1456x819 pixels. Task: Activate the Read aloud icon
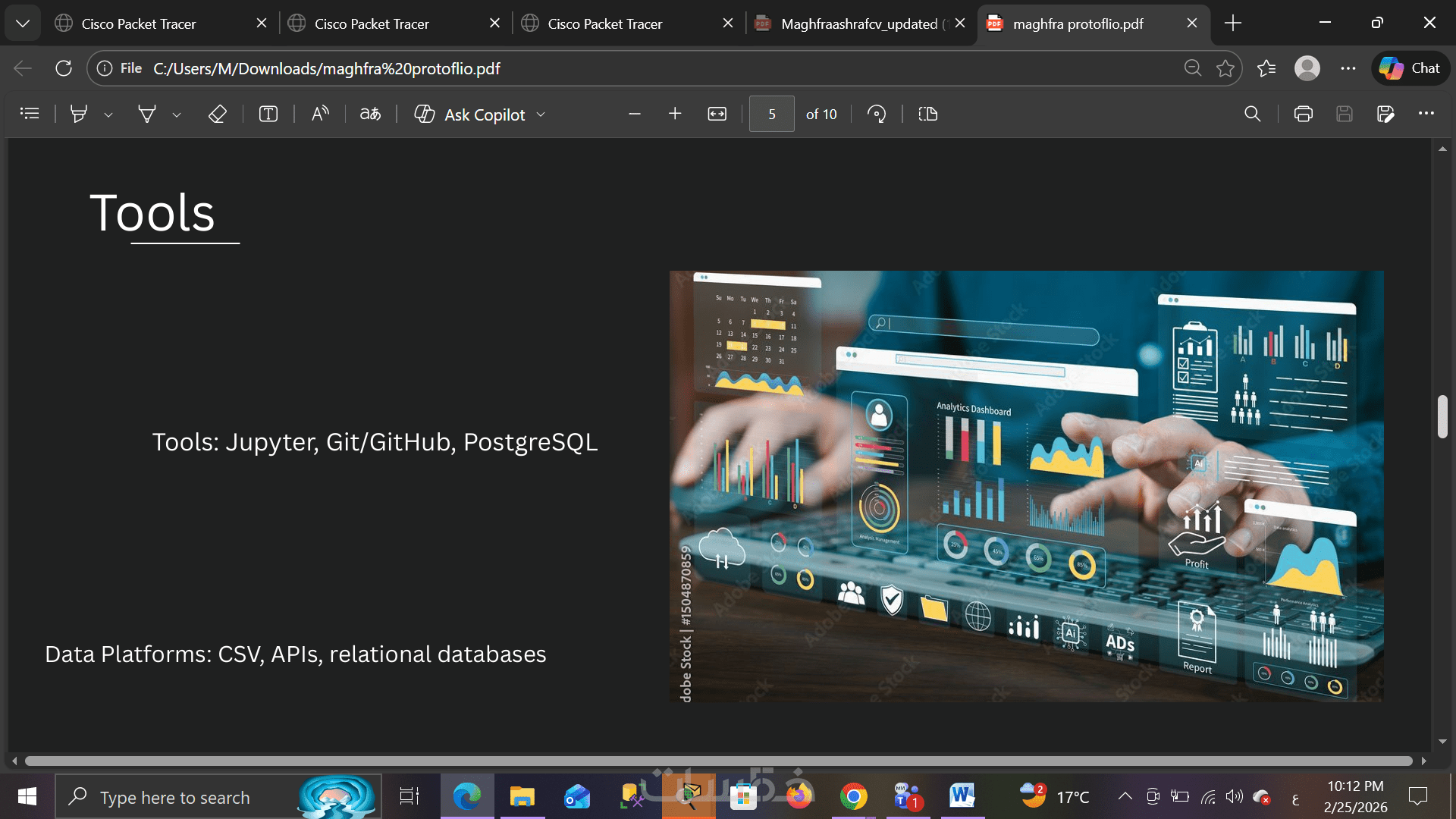coord(320,114)
